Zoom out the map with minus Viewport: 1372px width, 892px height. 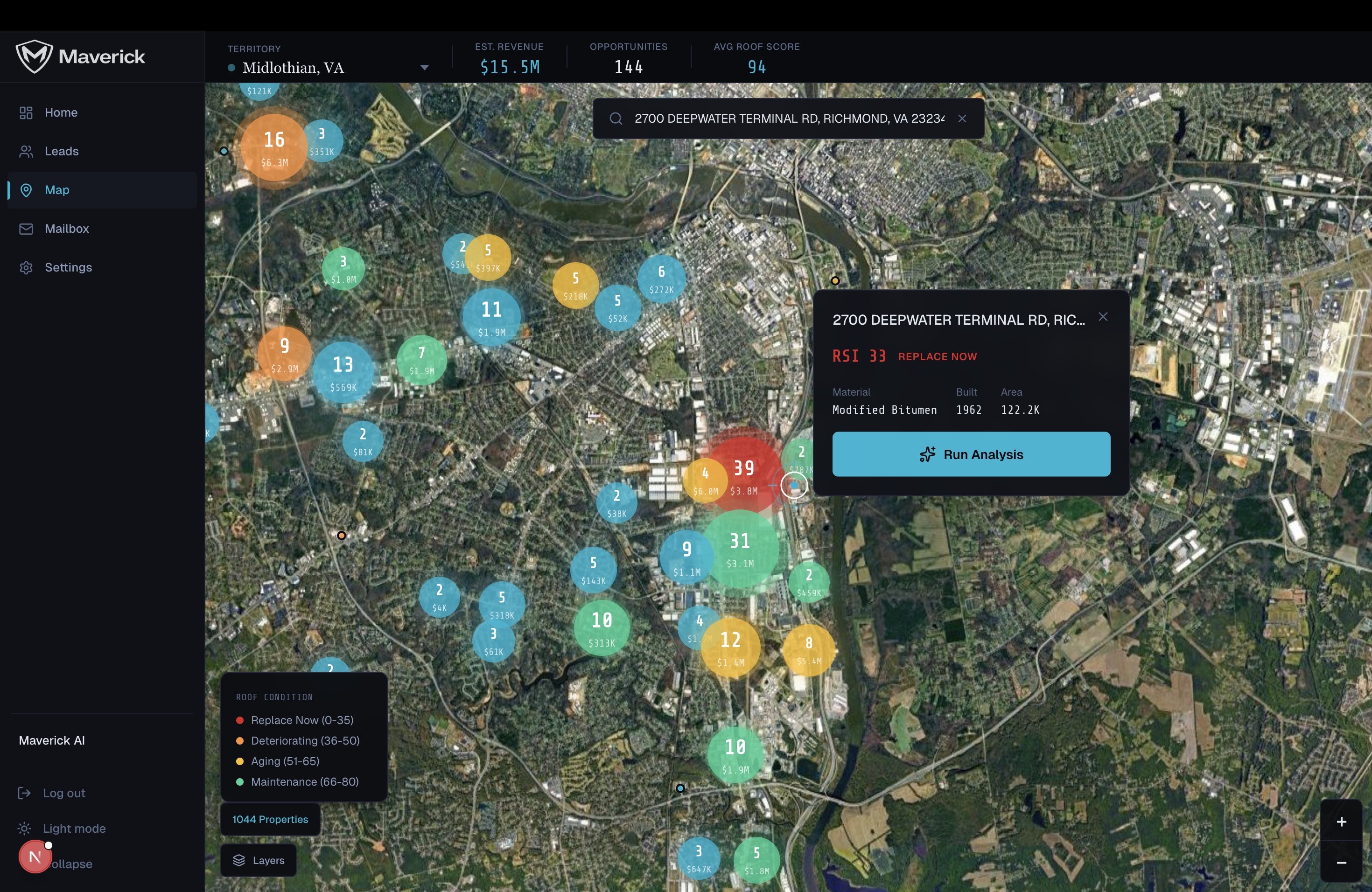tap(1342, 862)
